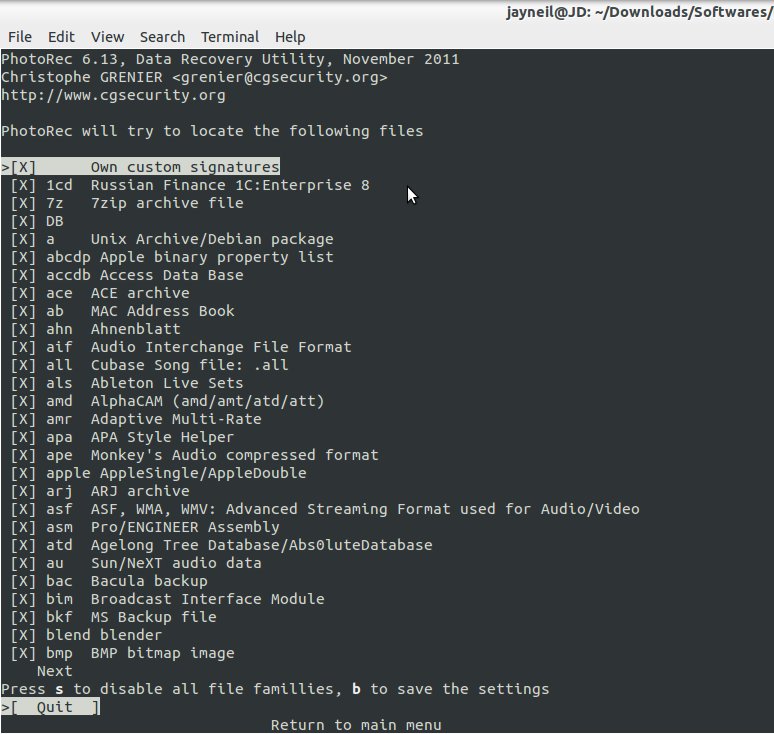The width and height of the screenshot is (774, 734).
Task: Toggle the BMP bitmap image checkbox
Action: click(24, 653)
